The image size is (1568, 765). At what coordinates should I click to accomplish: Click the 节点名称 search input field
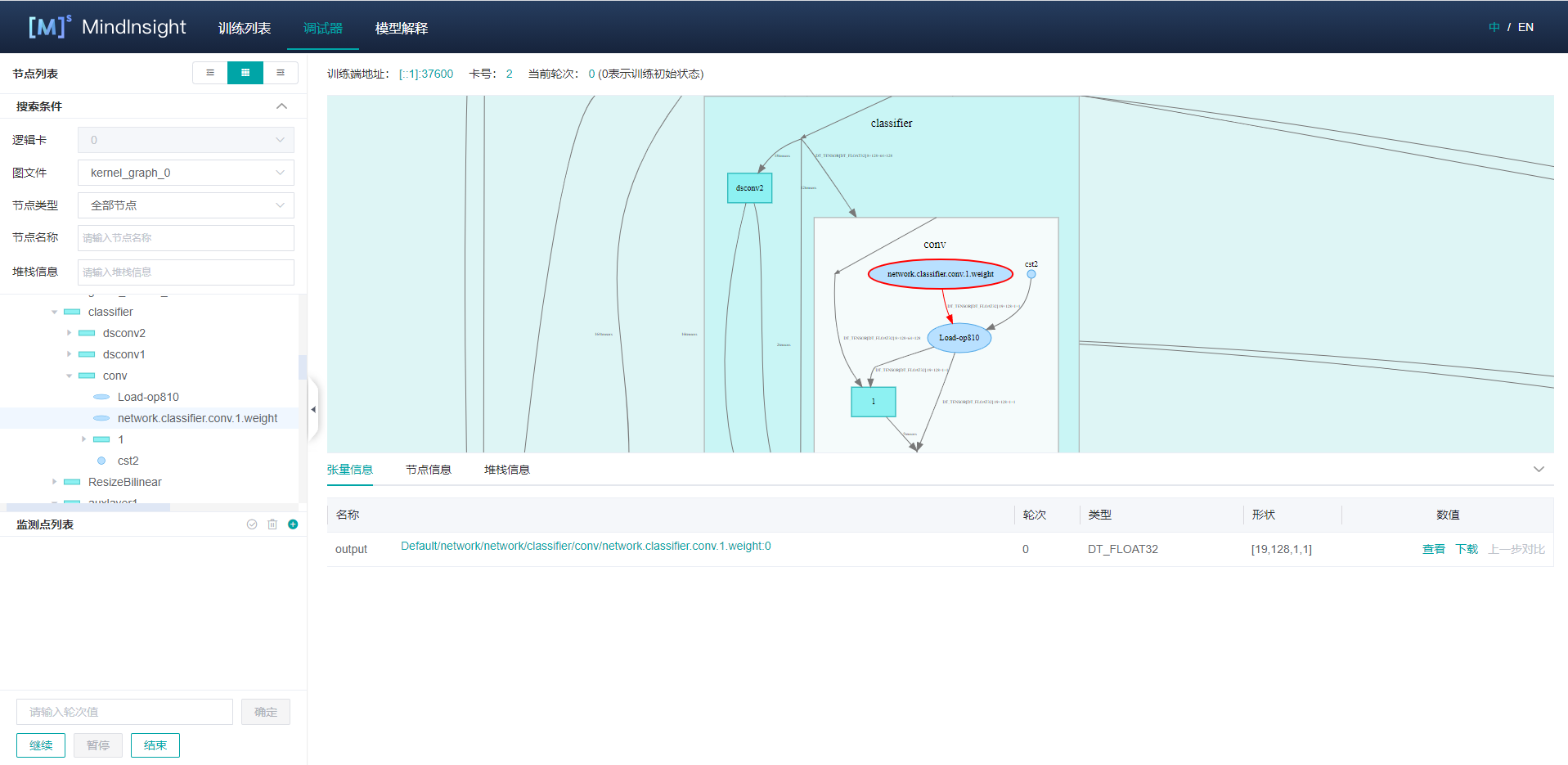[186, 238]
